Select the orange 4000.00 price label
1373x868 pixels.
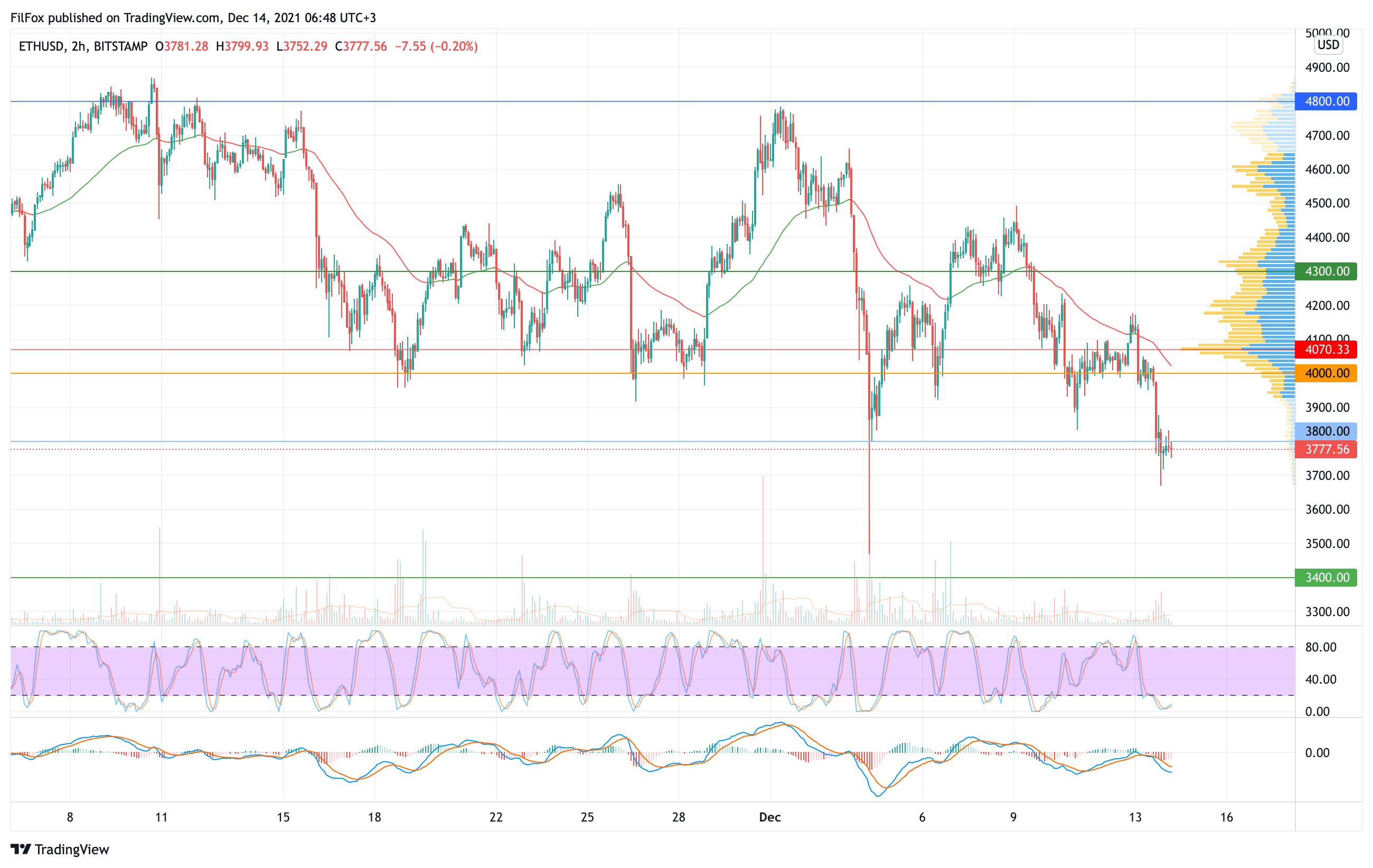click(1326, 373)
